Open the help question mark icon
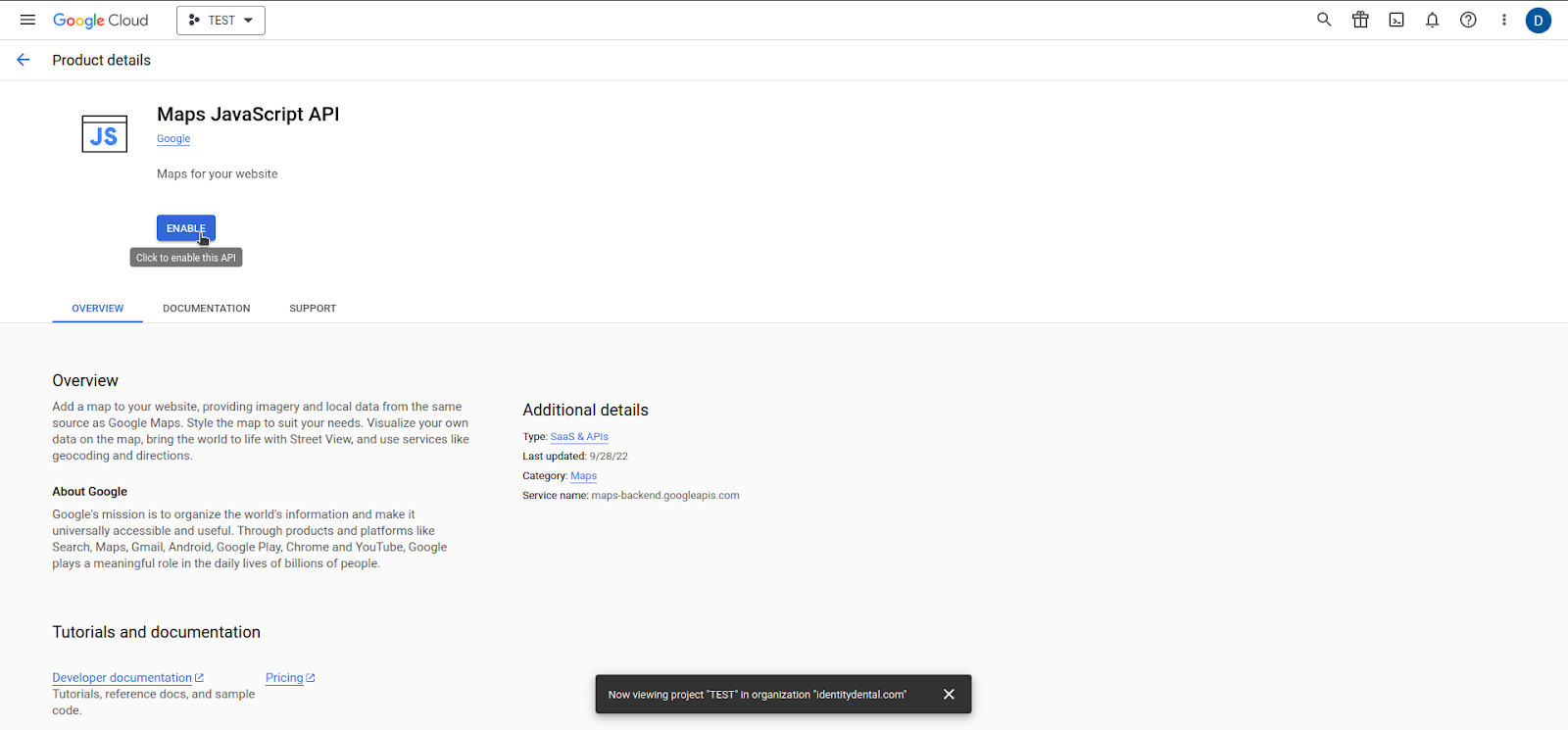Viewport: 1568px width, 730px height. click(1468, 20)
